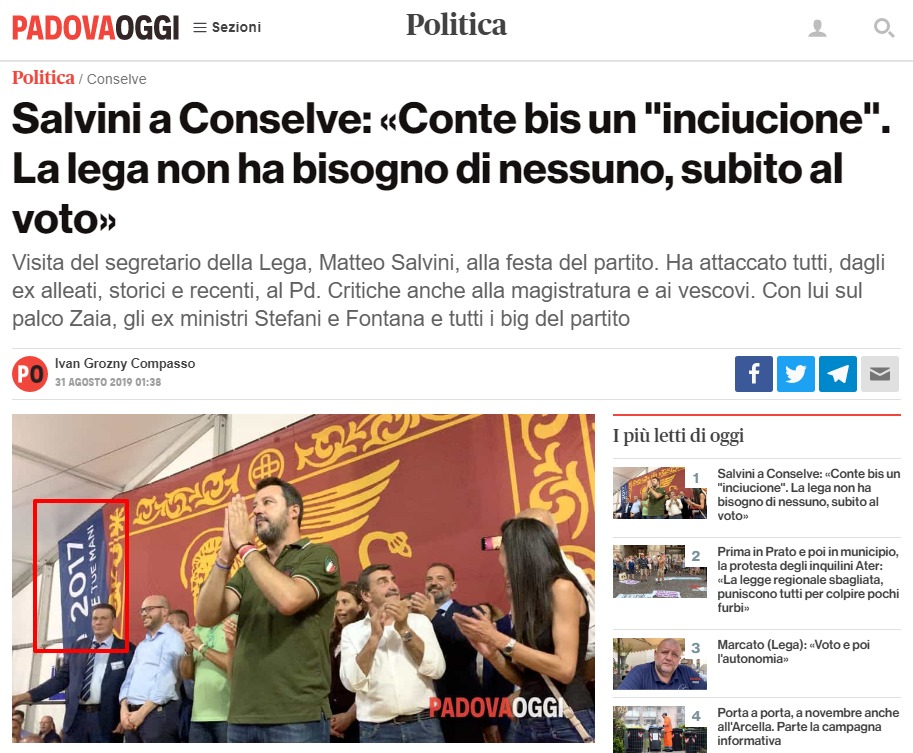Read top story Salvini a Conselve
Viewport: 913px width, 753px height.
(x=808, y=494)
